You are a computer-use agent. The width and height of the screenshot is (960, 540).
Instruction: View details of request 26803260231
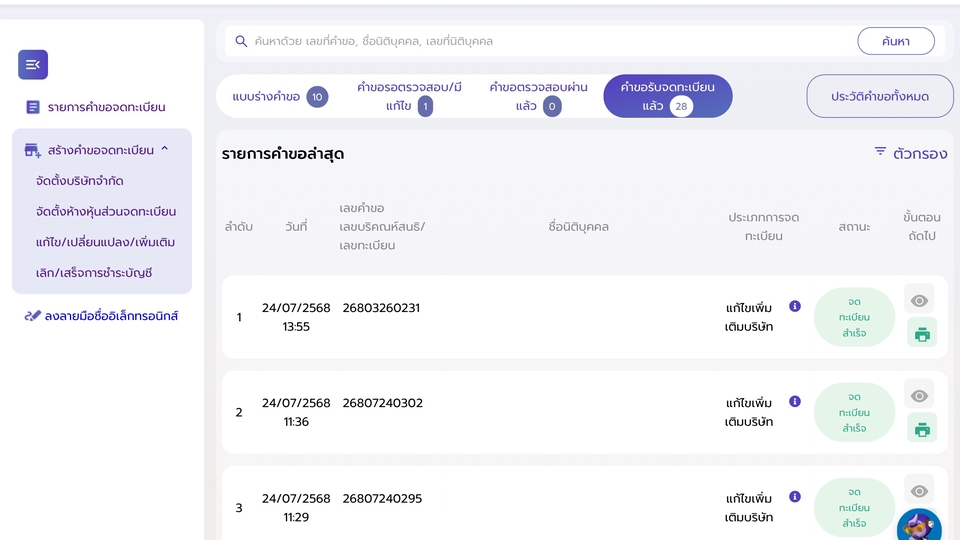(919, 300)
